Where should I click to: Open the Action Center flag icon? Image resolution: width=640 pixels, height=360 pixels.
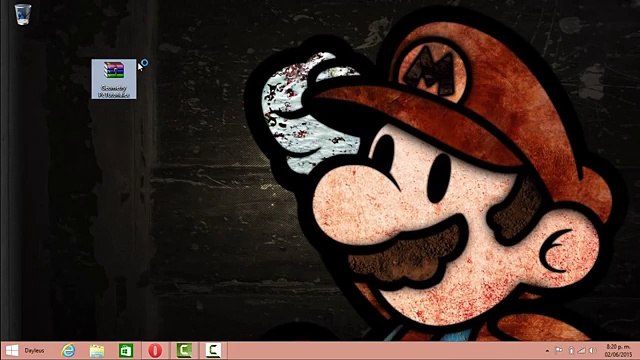pyautogui.click(x=559, y=350)
